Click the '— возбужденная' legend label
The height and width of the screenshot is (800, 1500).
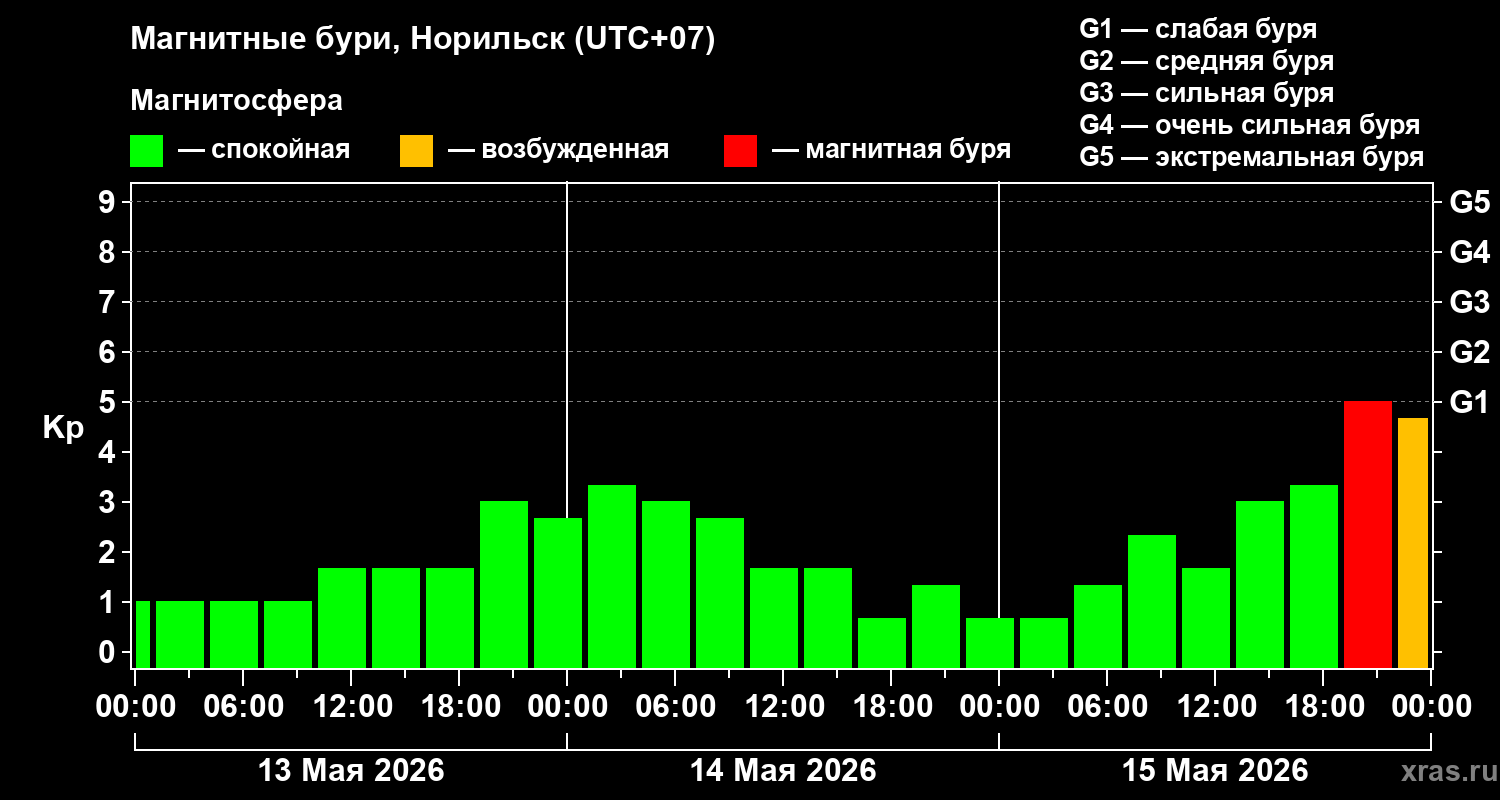coord(558,150)
